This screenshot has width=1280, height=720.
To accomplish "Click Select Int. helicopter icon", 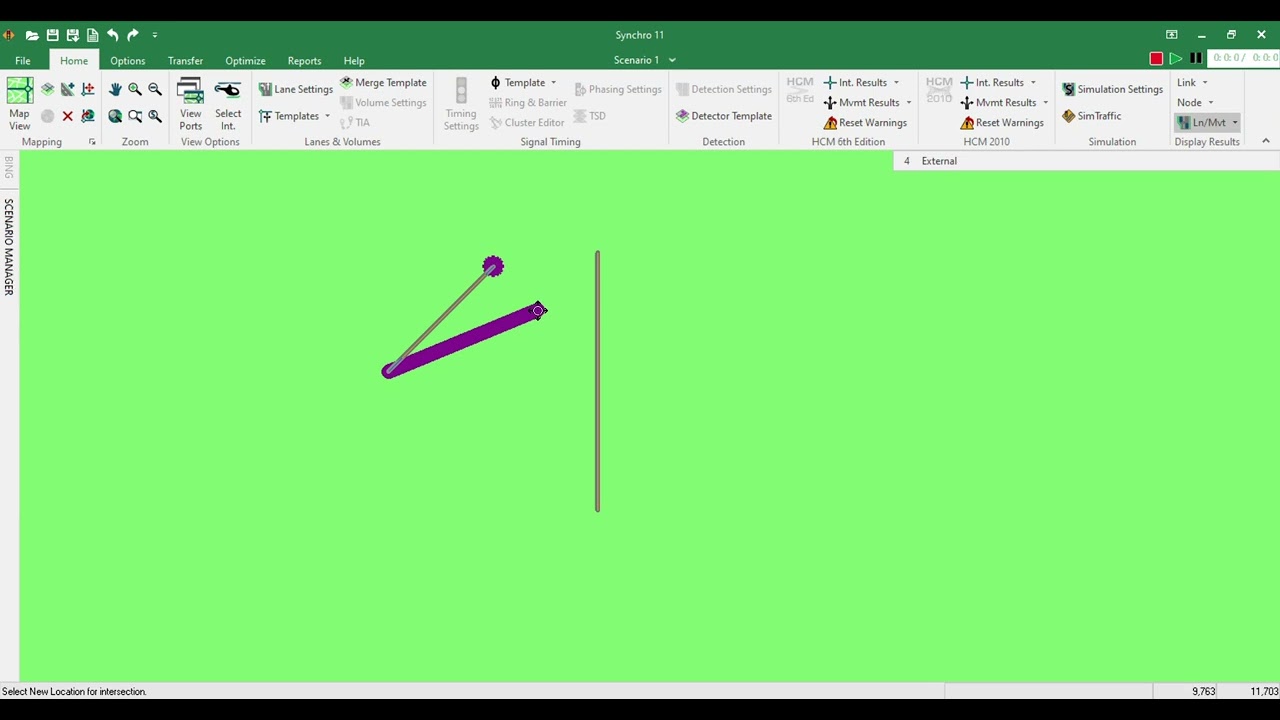I will point(228,104).
